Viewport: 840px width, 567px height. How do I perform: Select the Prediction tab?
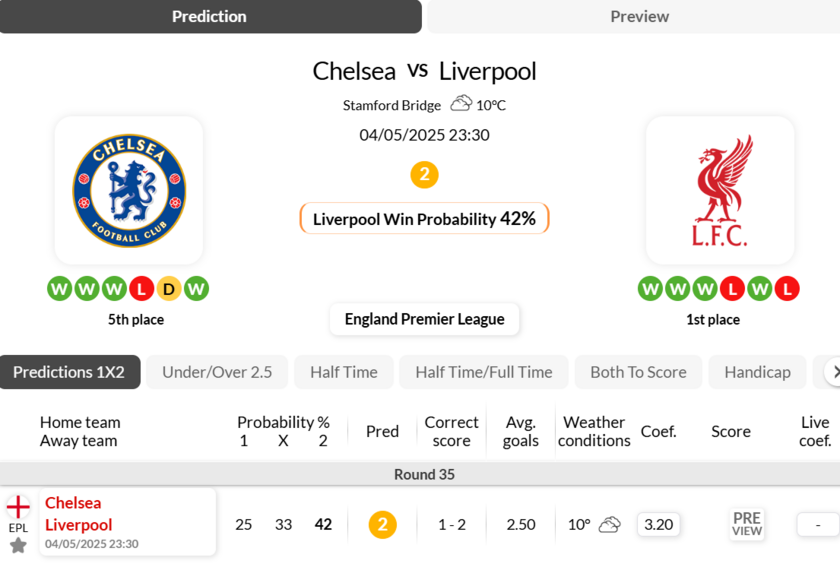click(x=209, y=16)
